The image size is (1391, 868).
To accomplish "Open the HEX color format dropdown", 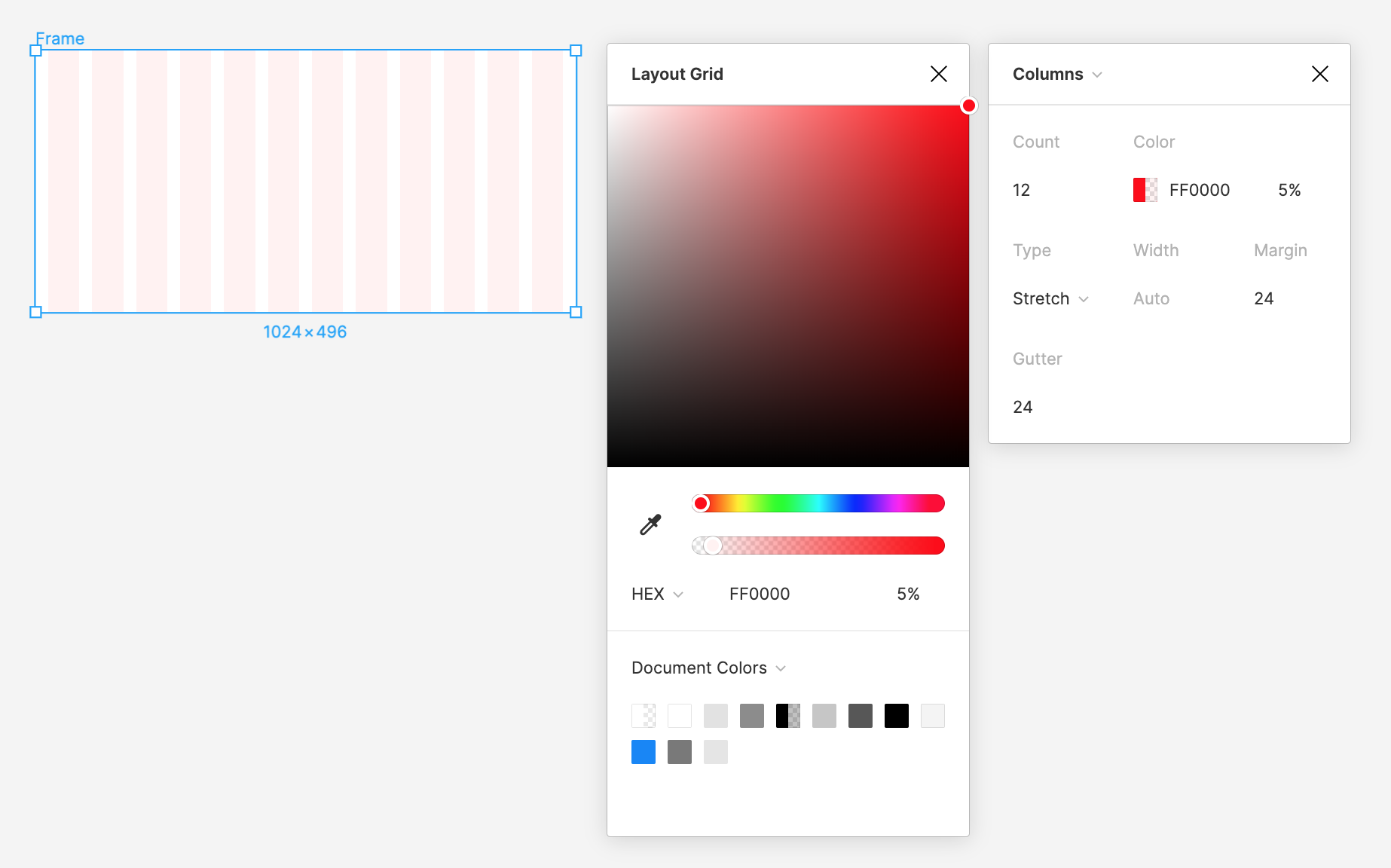I will click(x=657, y=594).
